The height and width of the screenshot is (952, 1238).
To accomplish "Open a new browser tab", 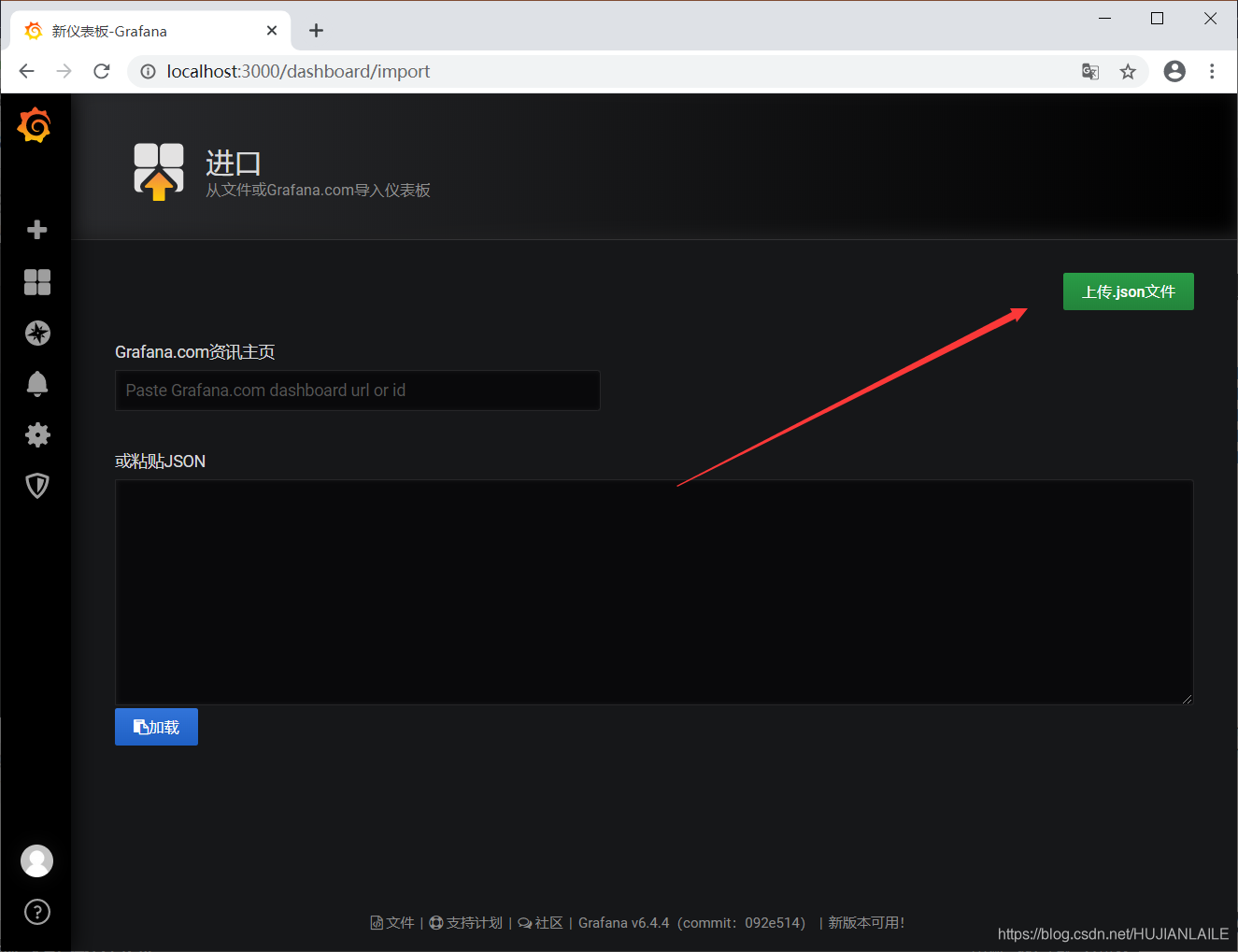I will pos(316,31).
